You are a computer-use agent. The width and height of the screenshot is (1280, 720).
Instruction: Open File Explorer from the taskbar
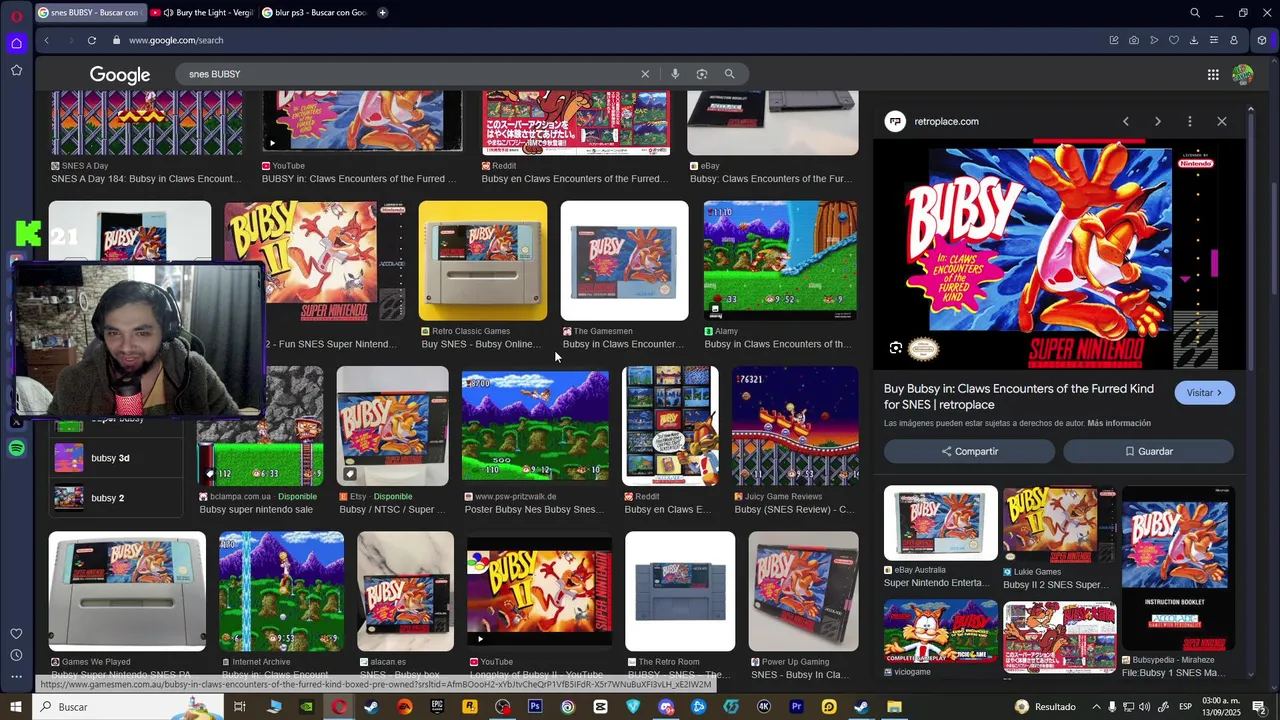[x=894, y=707]
